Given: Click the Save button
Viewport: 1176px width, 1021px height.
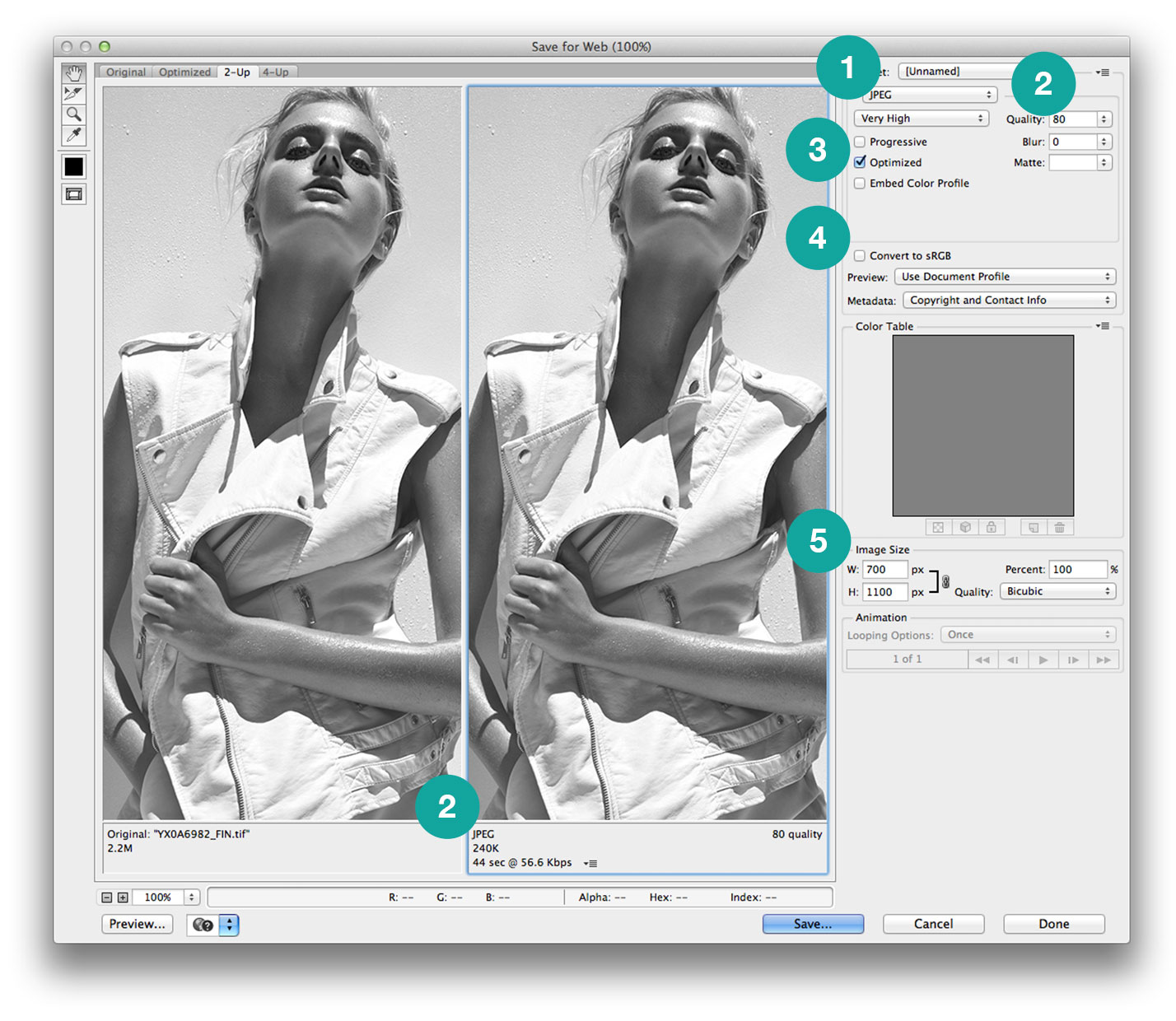Looking at the screenshot, I should [812, 924].
